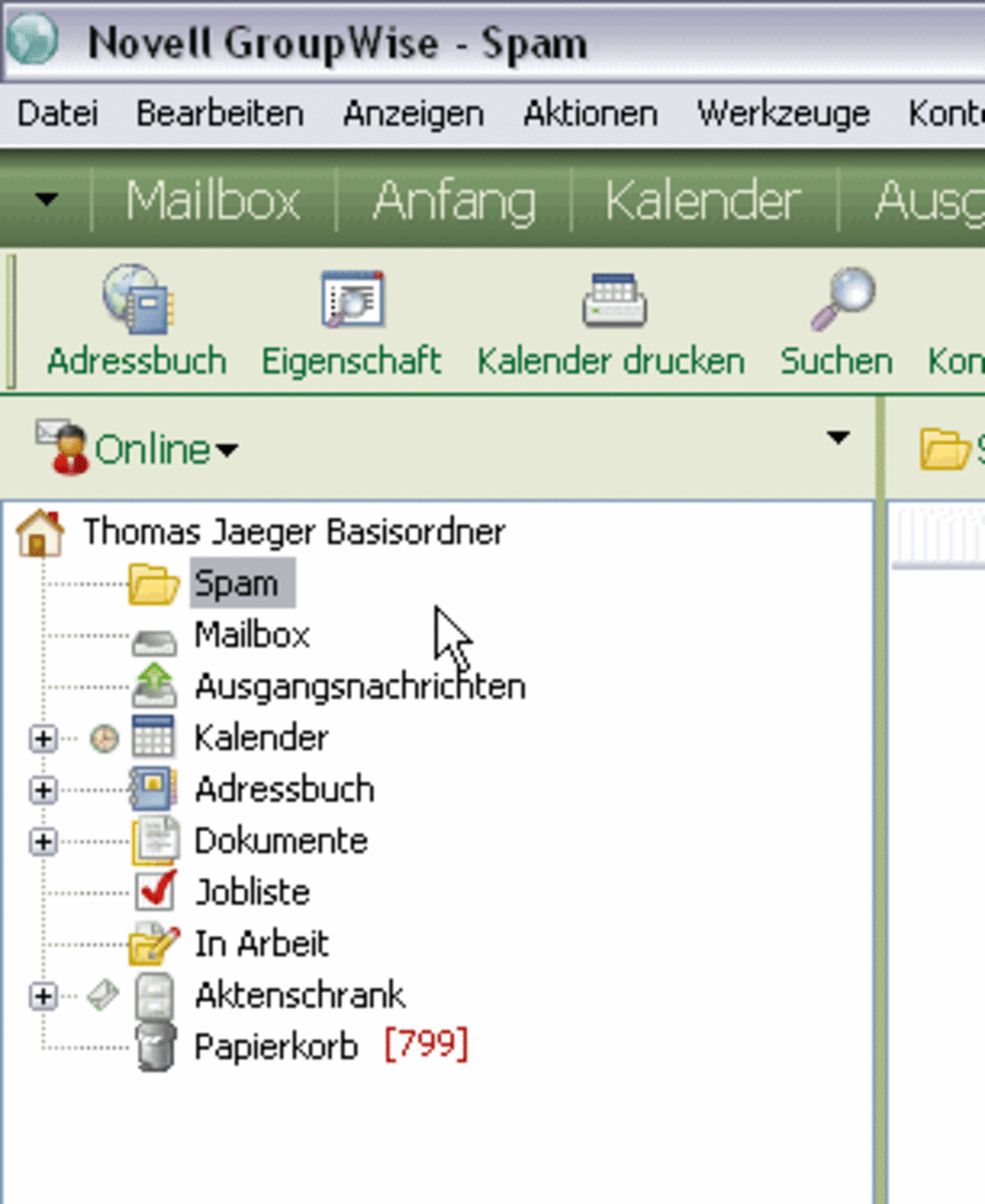Open the Anzeigen menu

click(x=413, y=114)
